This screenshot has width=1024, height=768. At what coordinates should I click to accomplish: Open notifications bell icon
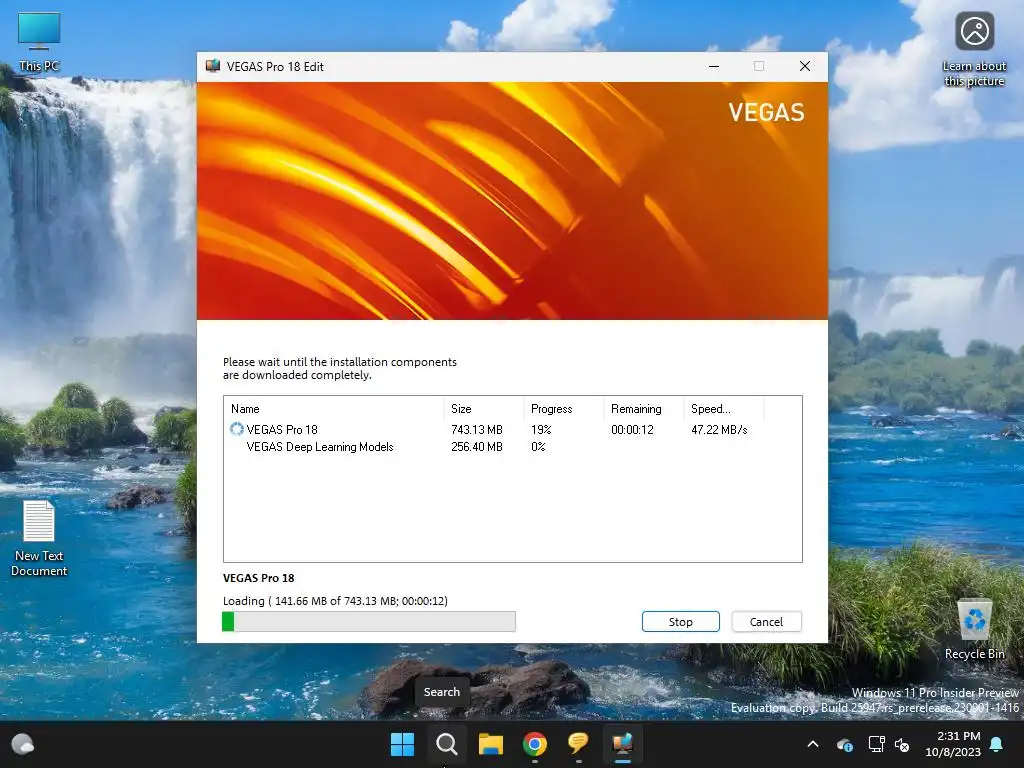tap(997, 744)
